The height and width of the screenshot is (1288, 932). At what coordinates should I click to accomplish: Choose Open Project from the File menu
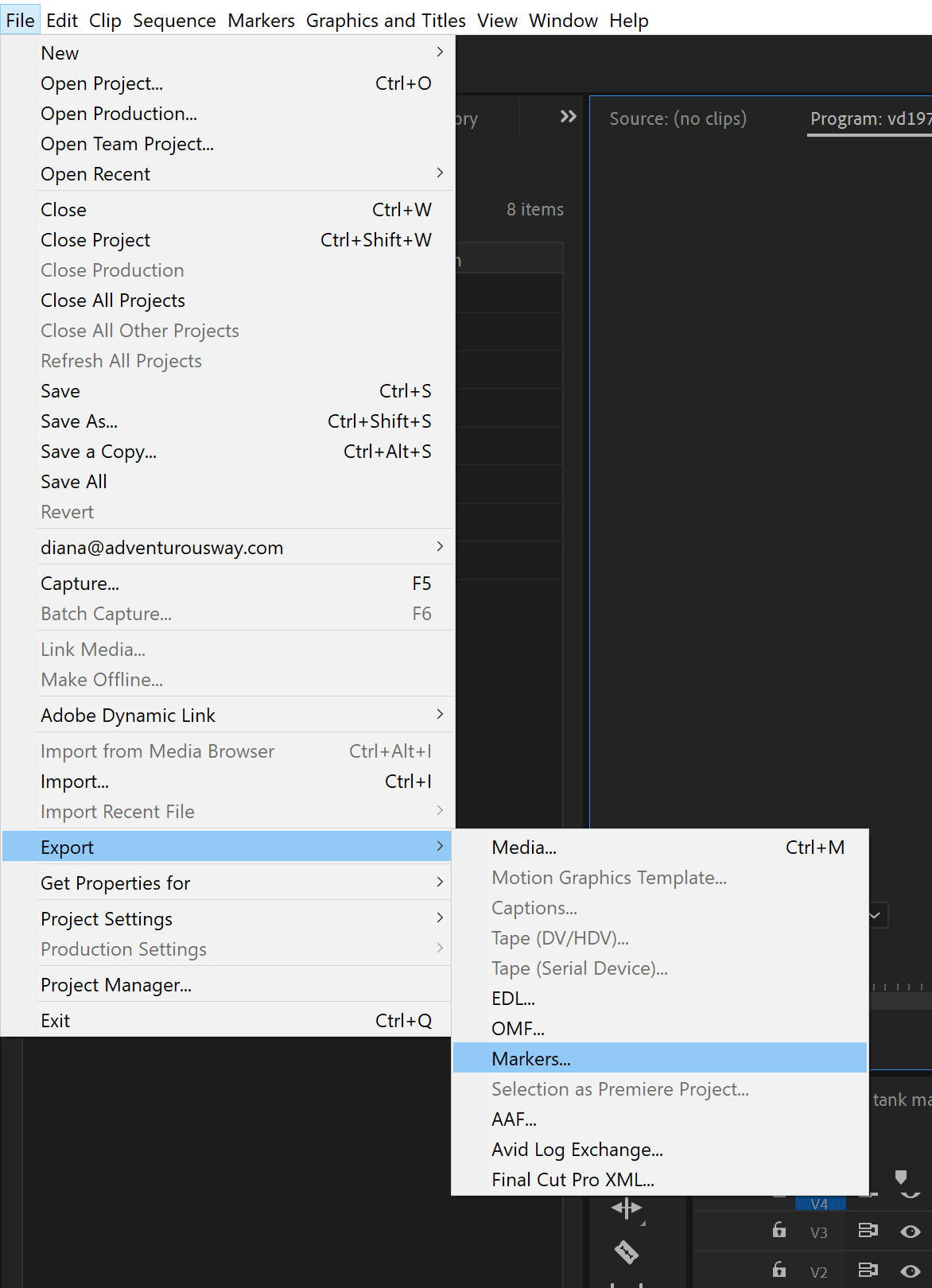[227, 83]
